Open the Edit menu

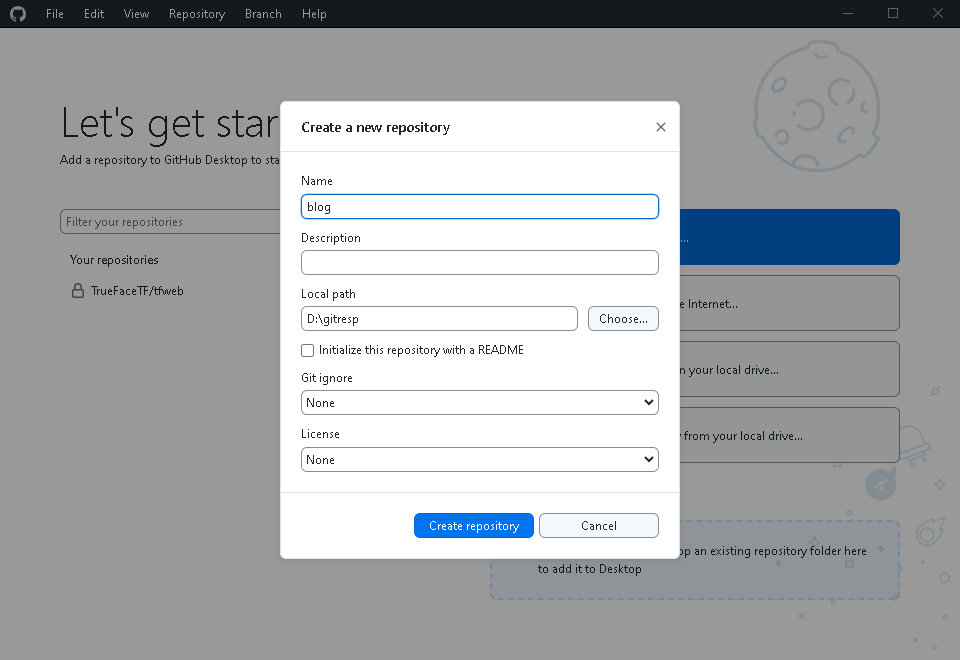94,14
